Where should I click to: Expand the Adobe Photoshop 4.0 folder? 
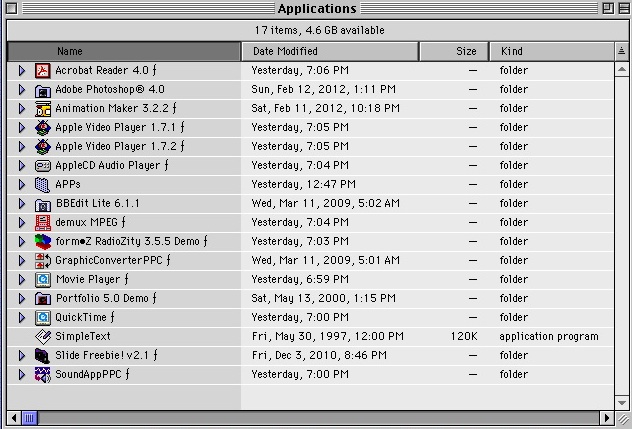(22, 90)
